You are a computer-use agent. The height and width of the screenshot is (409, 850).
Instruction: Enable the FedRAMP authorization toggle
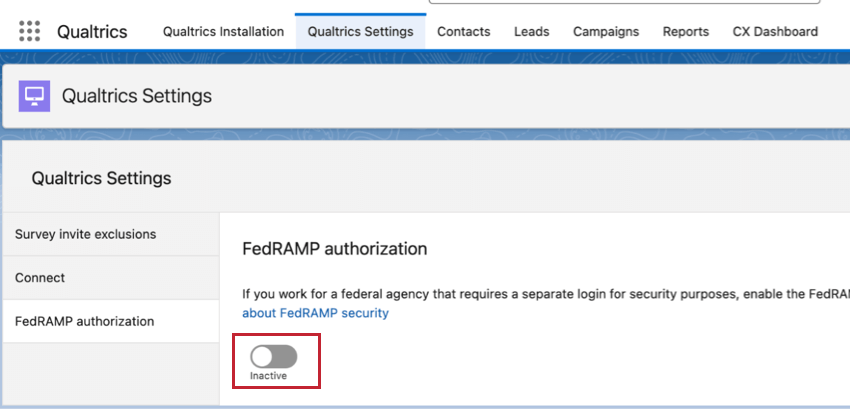pyautogui.click(x=273, y=356)
